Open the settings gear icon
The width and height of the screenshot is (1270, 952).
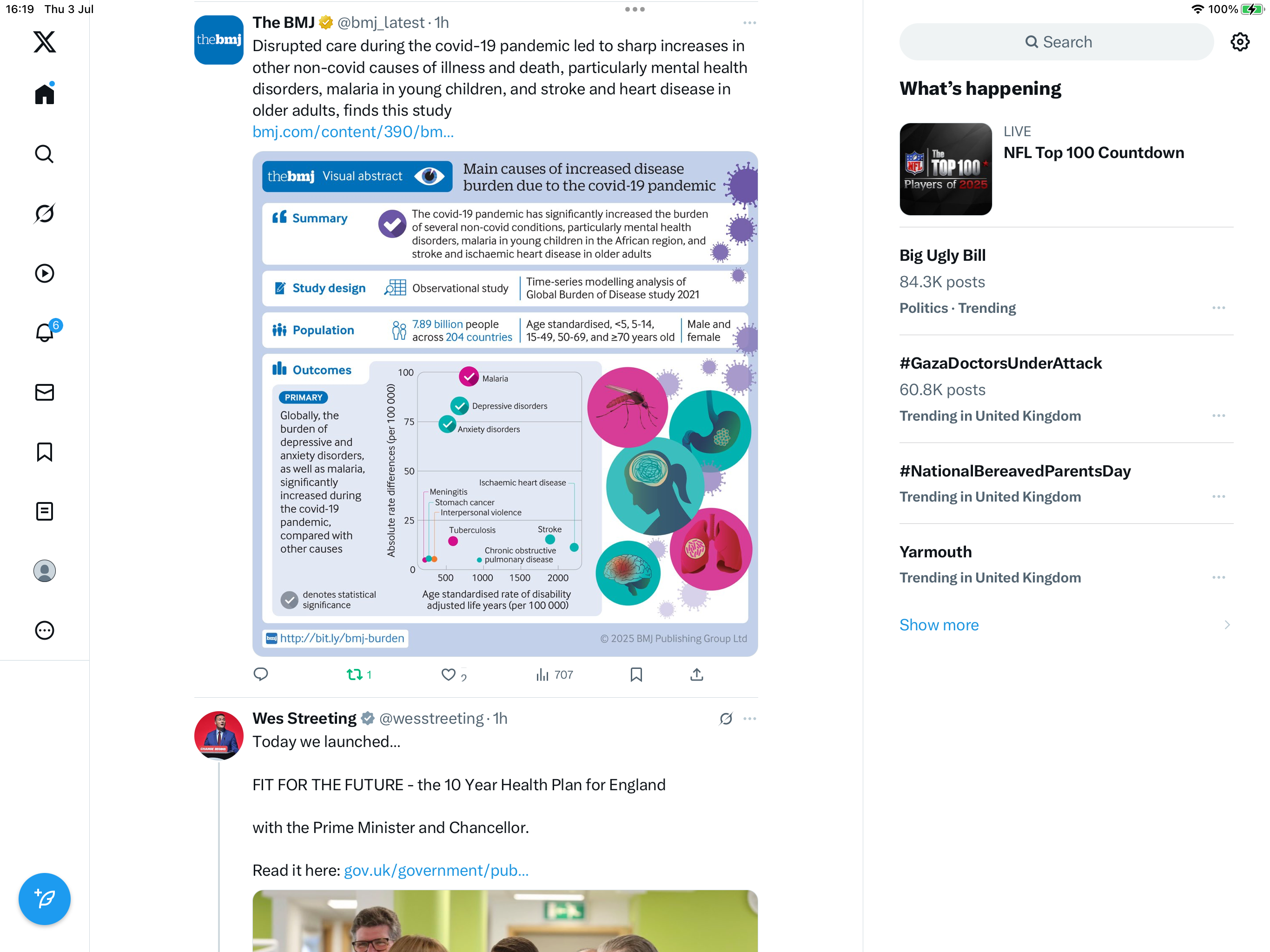point(1240,42)
